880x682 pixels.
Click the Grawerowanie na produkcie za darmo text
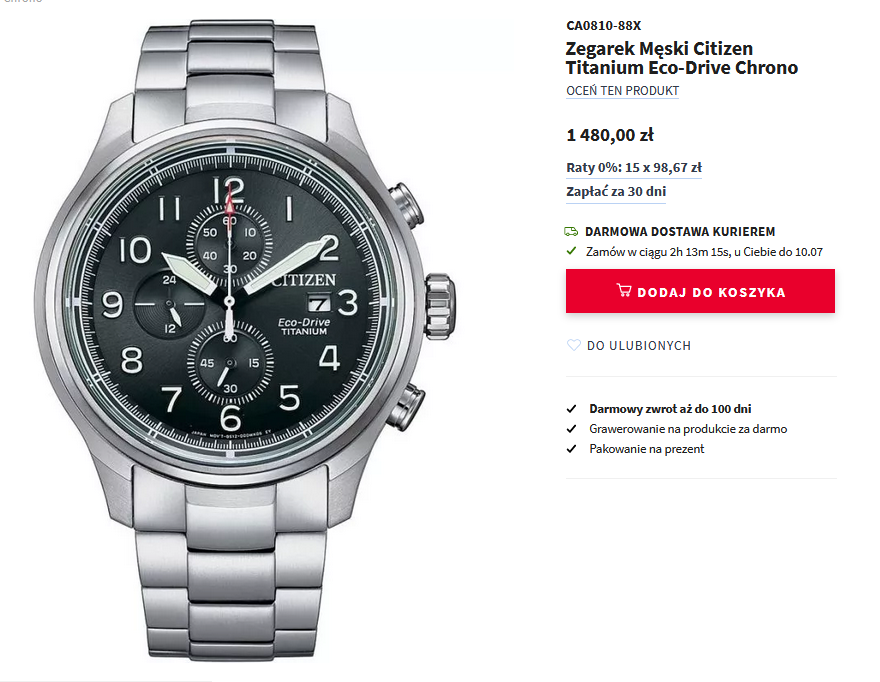[688, 429]
